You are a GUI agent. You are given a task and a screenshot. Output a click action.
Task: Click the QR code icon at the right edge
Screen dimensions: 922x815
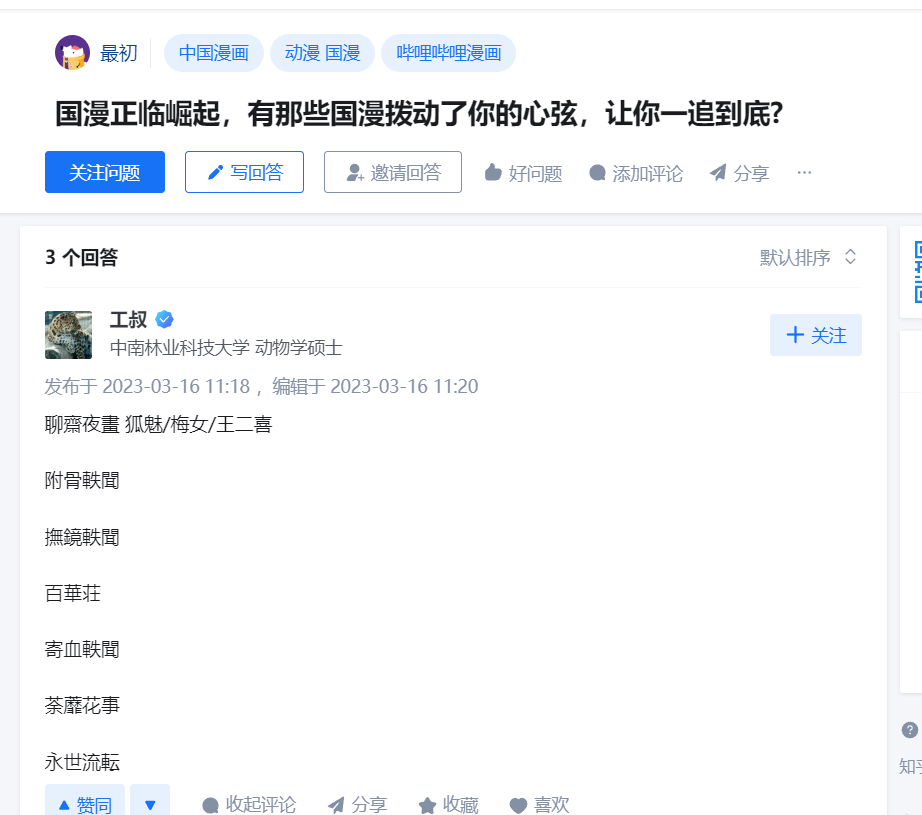tap(918, 272)
